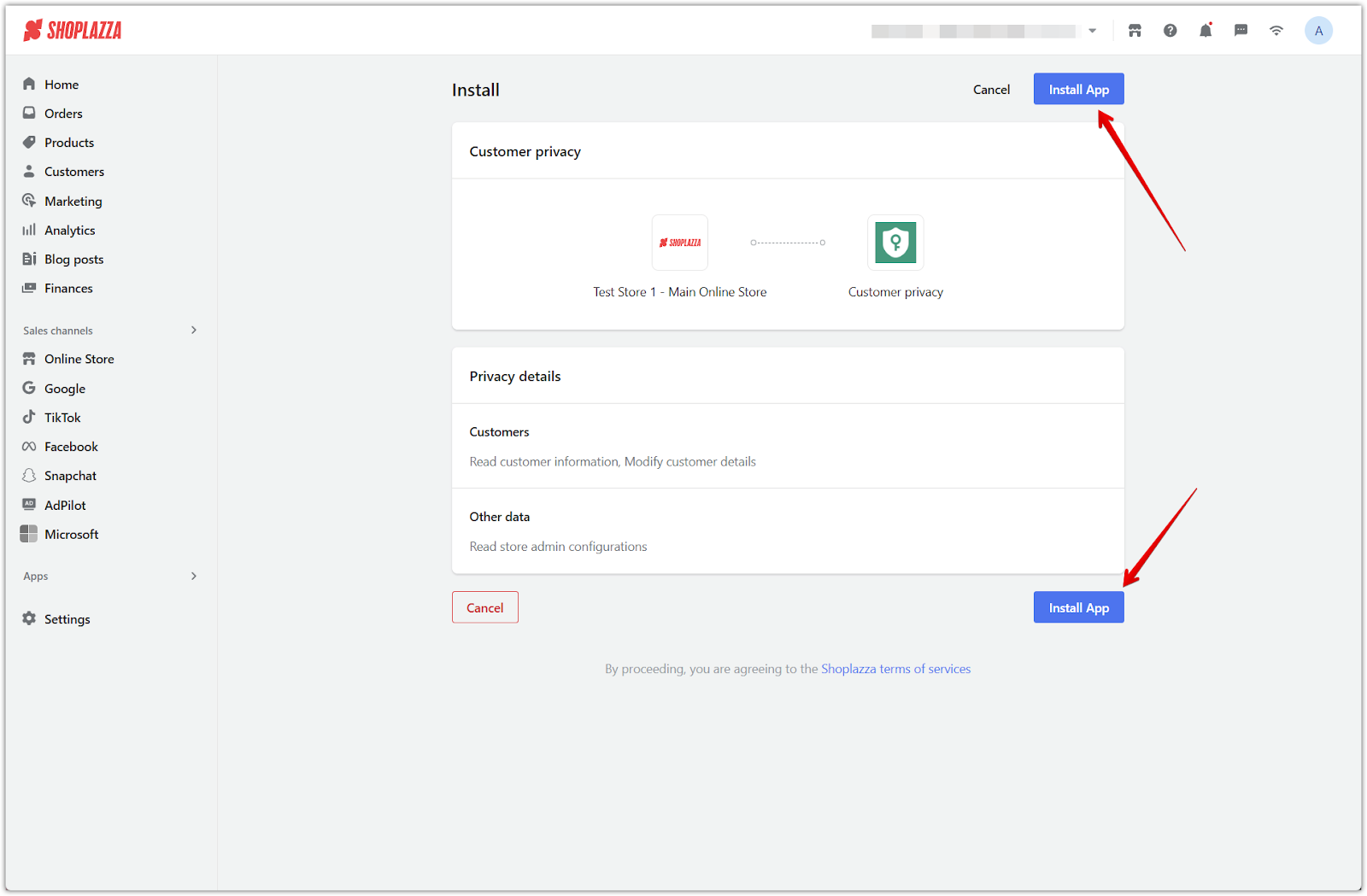This screenshot has height=896, width=1367.
Task: Click the Settings gear icon
Action: pyautogui.click(x=29, y=618)
